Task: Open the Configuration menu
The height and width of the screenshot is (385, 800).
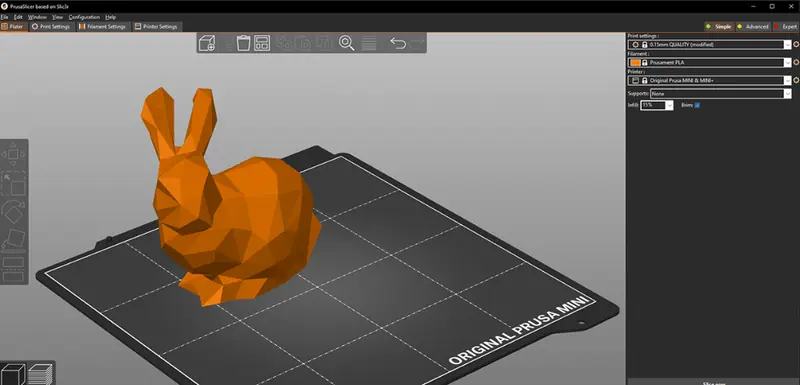Action: tap(84, 17)
